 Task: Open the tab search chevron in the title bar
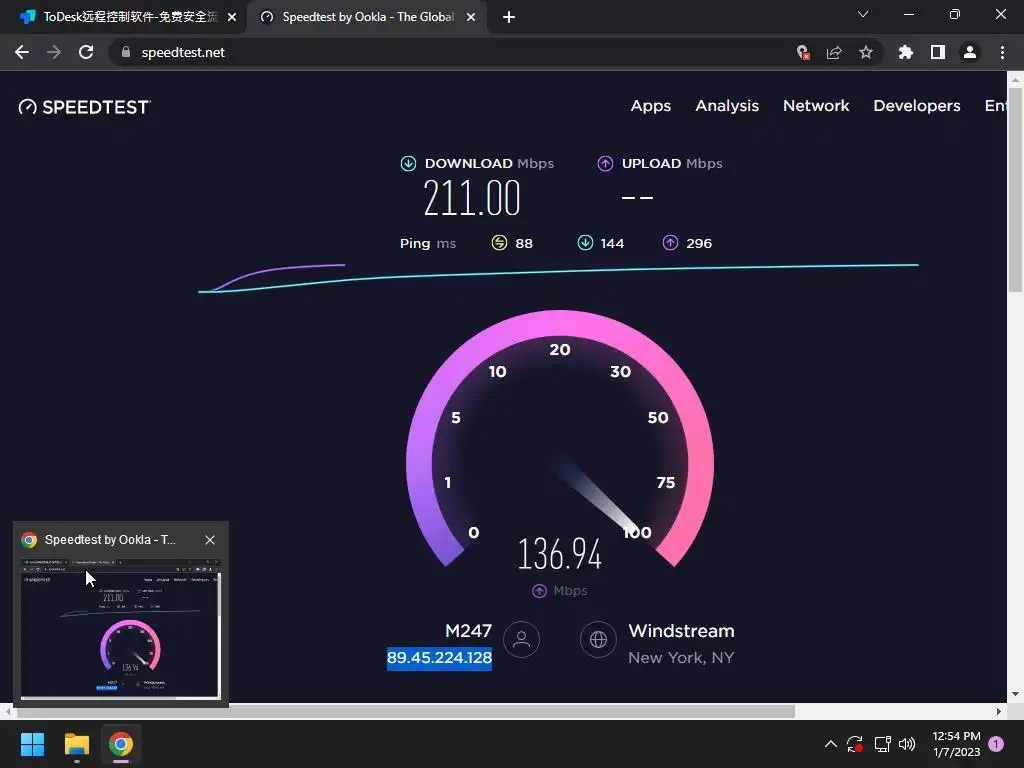[863, 14]
